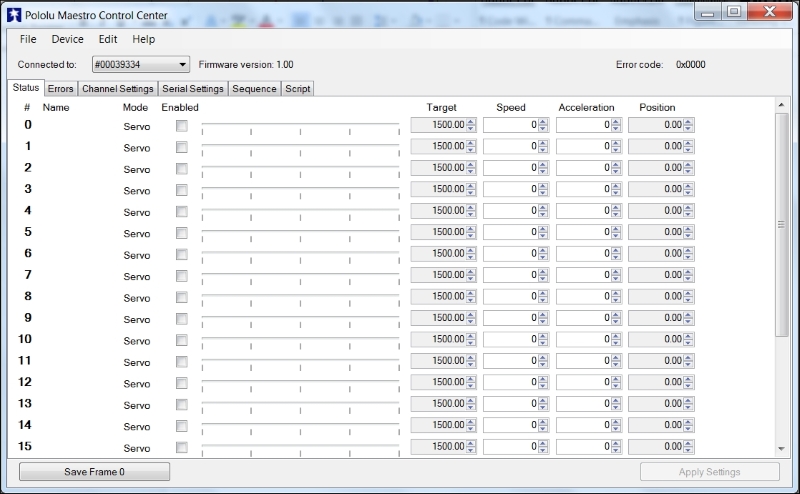Switch to the Script tab
Screen dimensions: 800x494
[x=297, y=89]
